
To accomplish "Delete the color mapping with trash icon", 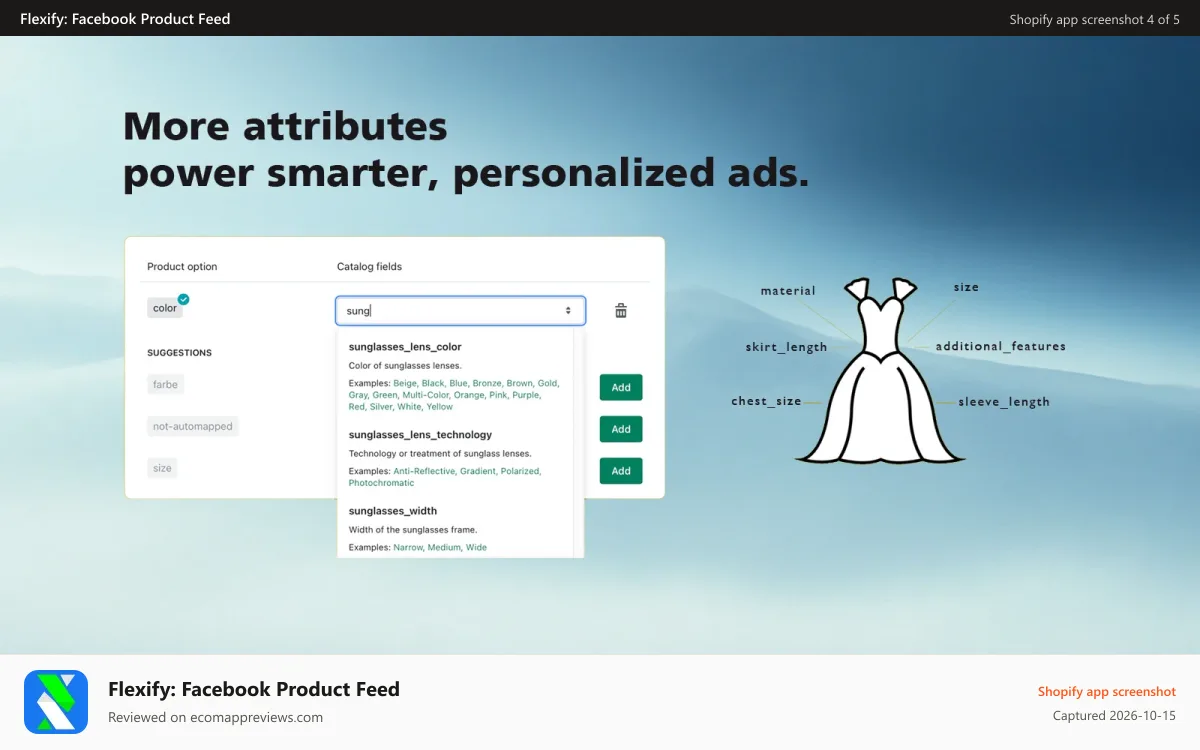I will [621, 311].
